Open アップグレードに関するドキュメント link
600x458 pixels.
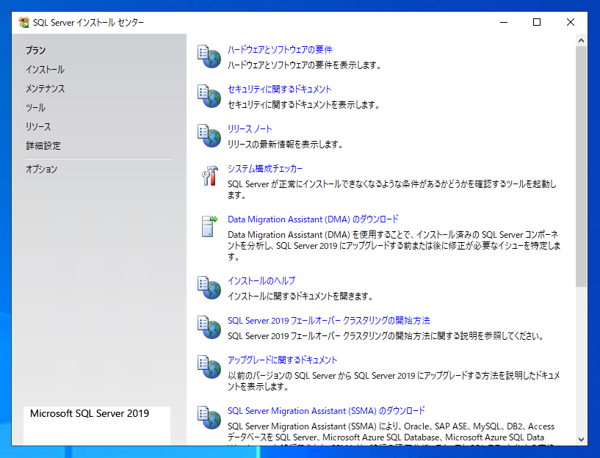[x=282, y=360]
